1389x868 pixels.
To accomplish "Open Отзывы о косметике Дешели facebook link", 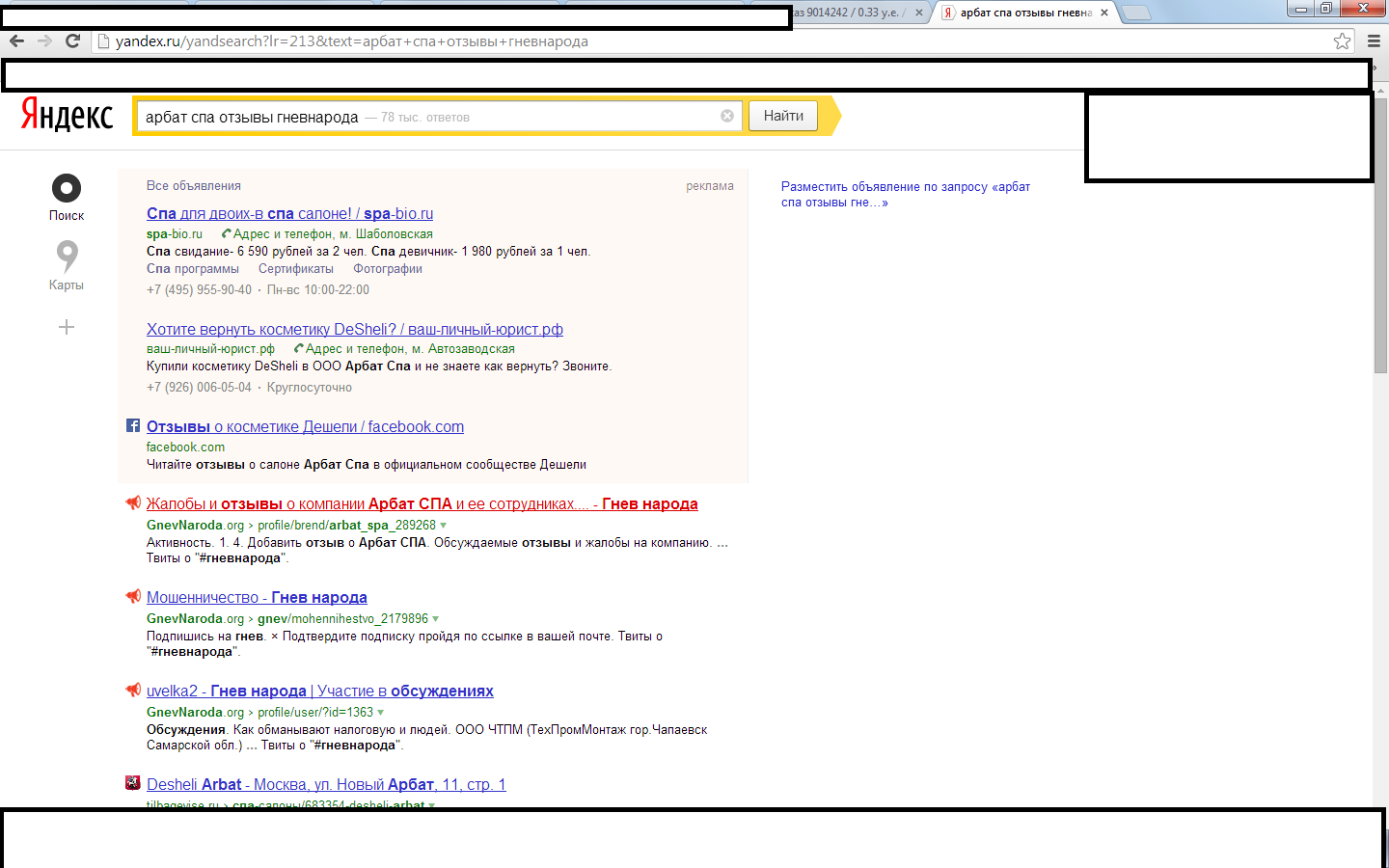I will click(306, 427).
